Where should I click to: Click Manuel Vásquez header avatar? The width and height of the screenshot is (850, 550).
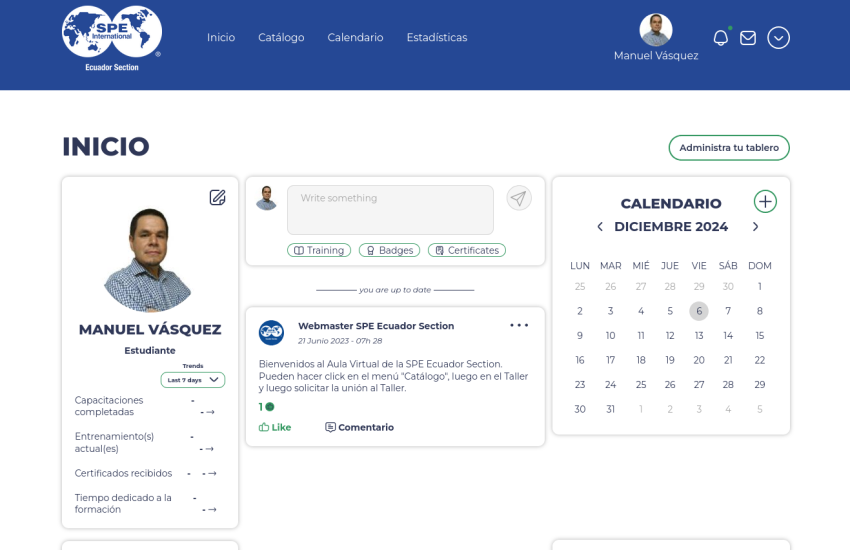tap(656, 30)
